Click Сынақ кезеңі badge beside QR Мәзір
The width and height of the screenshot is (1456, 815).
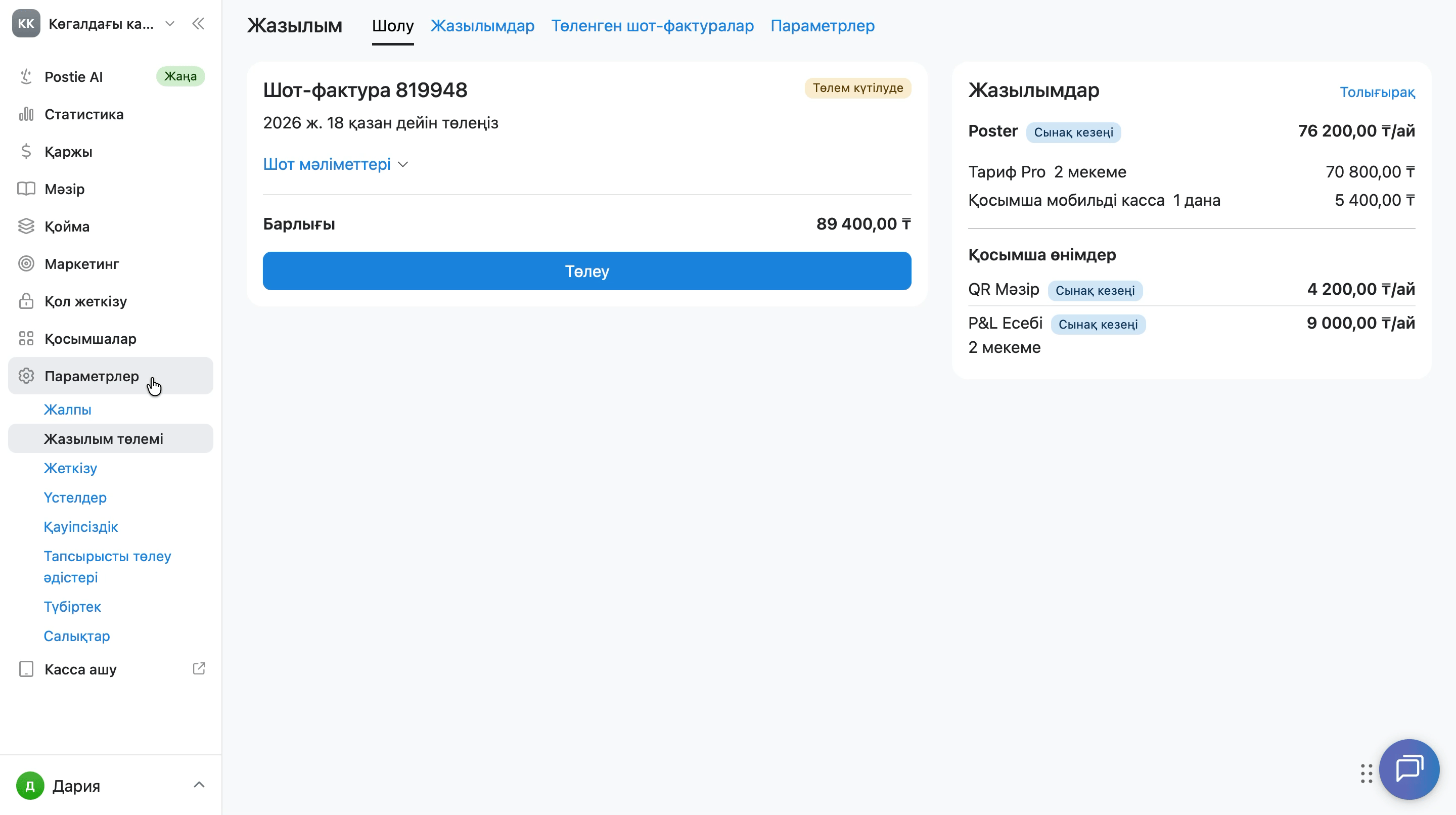tap(1095, 291)
